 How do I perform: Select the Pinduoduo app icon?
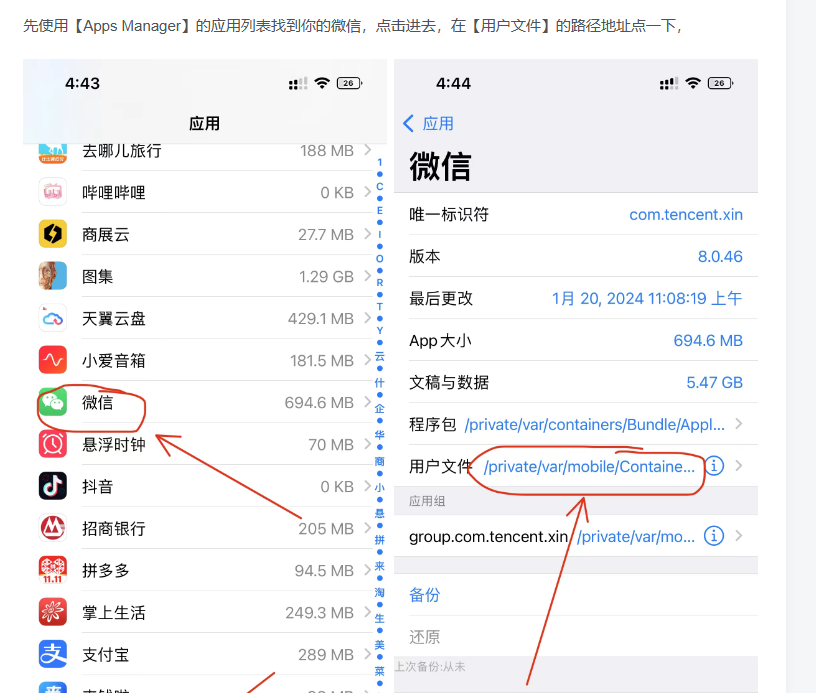52,571
